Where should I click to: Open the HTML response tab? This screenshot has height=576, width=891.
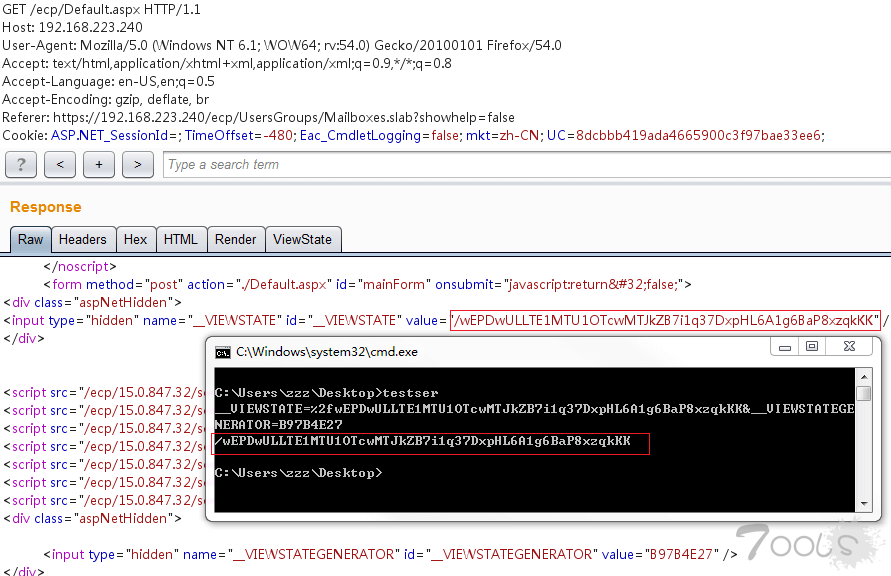(181, 240)
